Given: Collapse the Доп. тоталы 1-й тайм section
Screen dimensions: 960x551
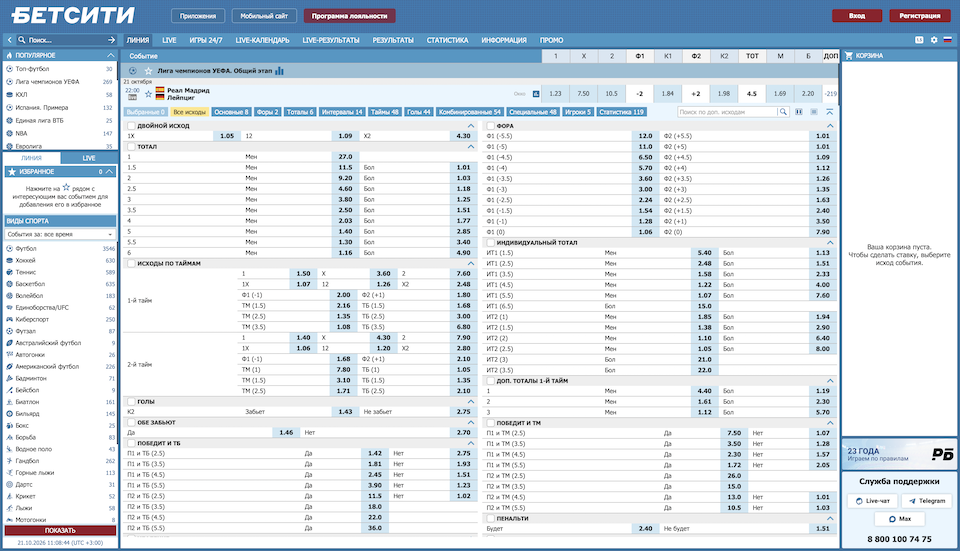Looking at the screenshot, I should pos(830,381).
